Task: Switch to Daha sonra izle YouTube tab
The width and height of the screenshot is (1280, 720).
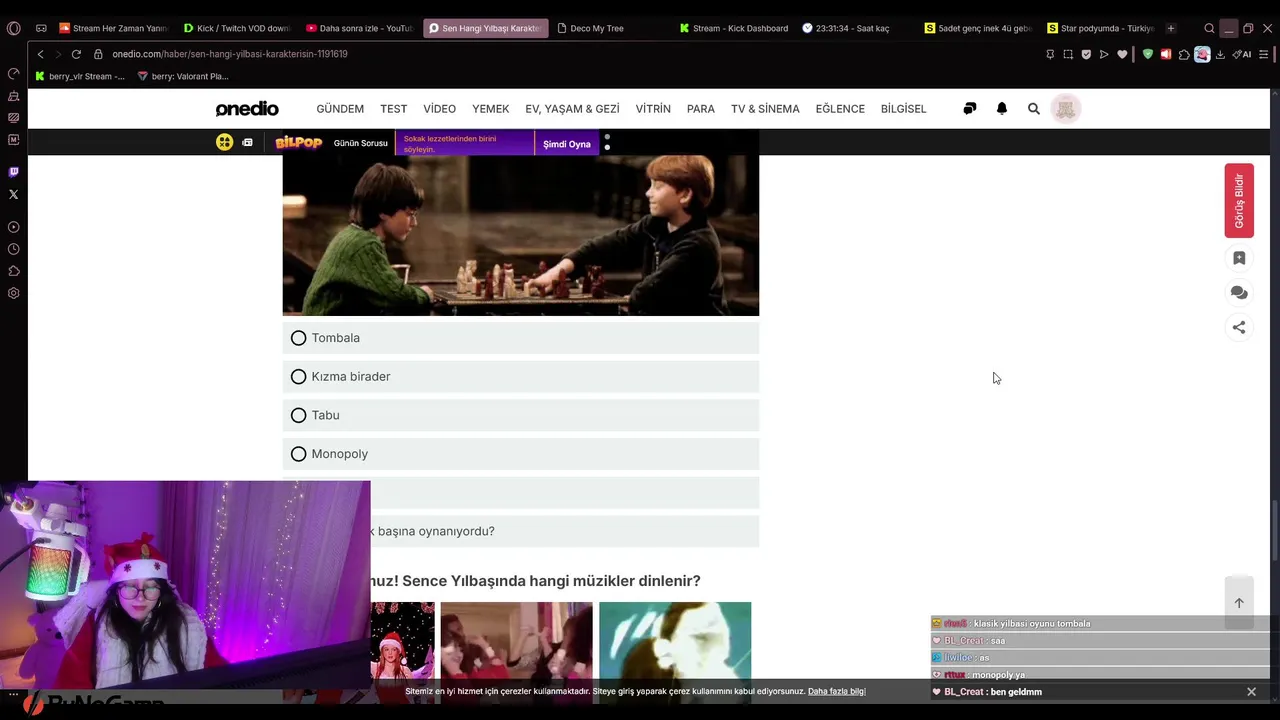Action: [x=359, y=28]
